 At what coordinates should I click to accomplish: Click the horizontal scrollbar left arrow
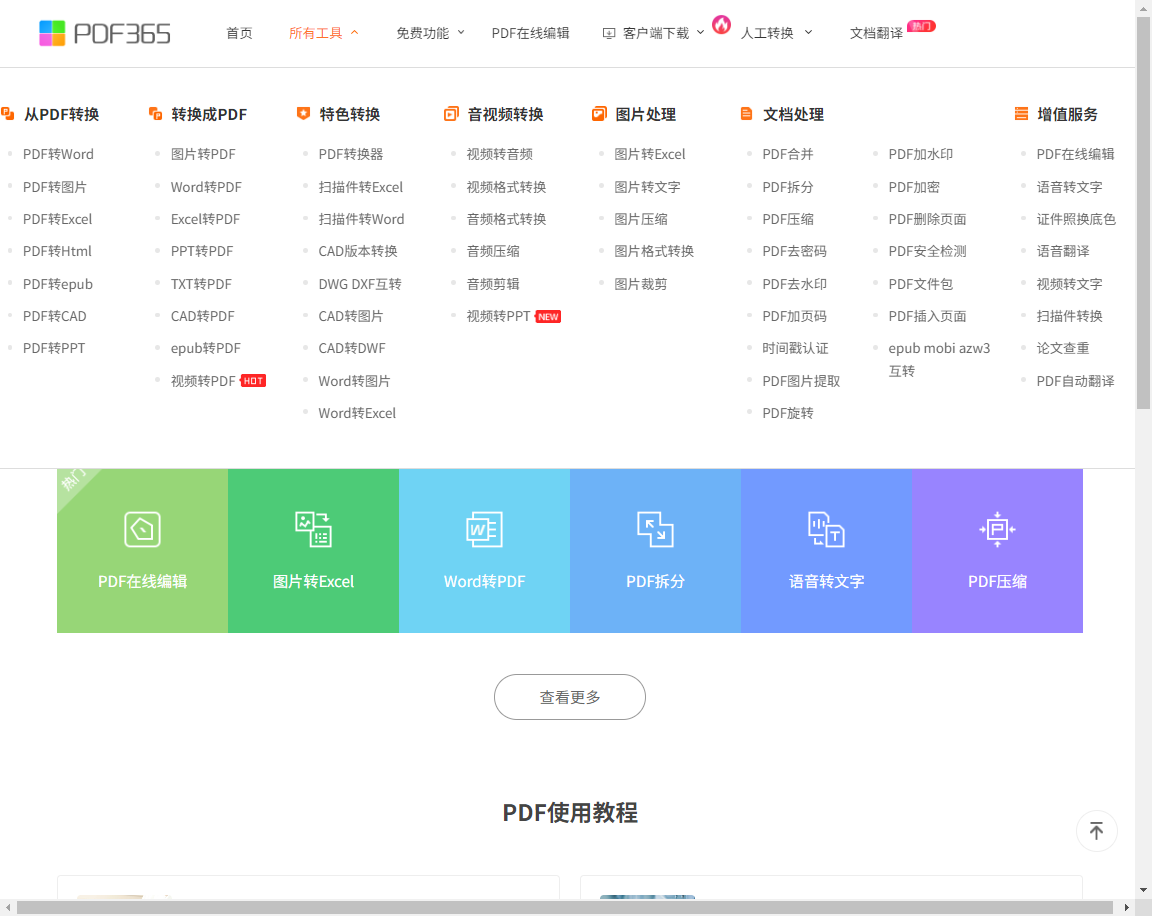[7, 908]
